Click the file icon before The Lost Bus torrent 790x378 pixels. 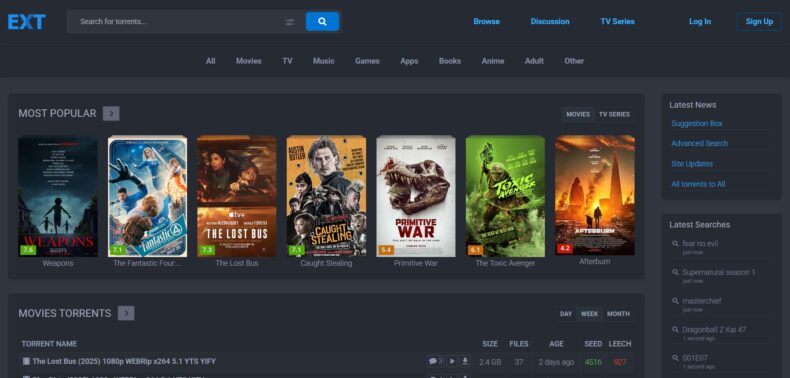pos(26,361)
